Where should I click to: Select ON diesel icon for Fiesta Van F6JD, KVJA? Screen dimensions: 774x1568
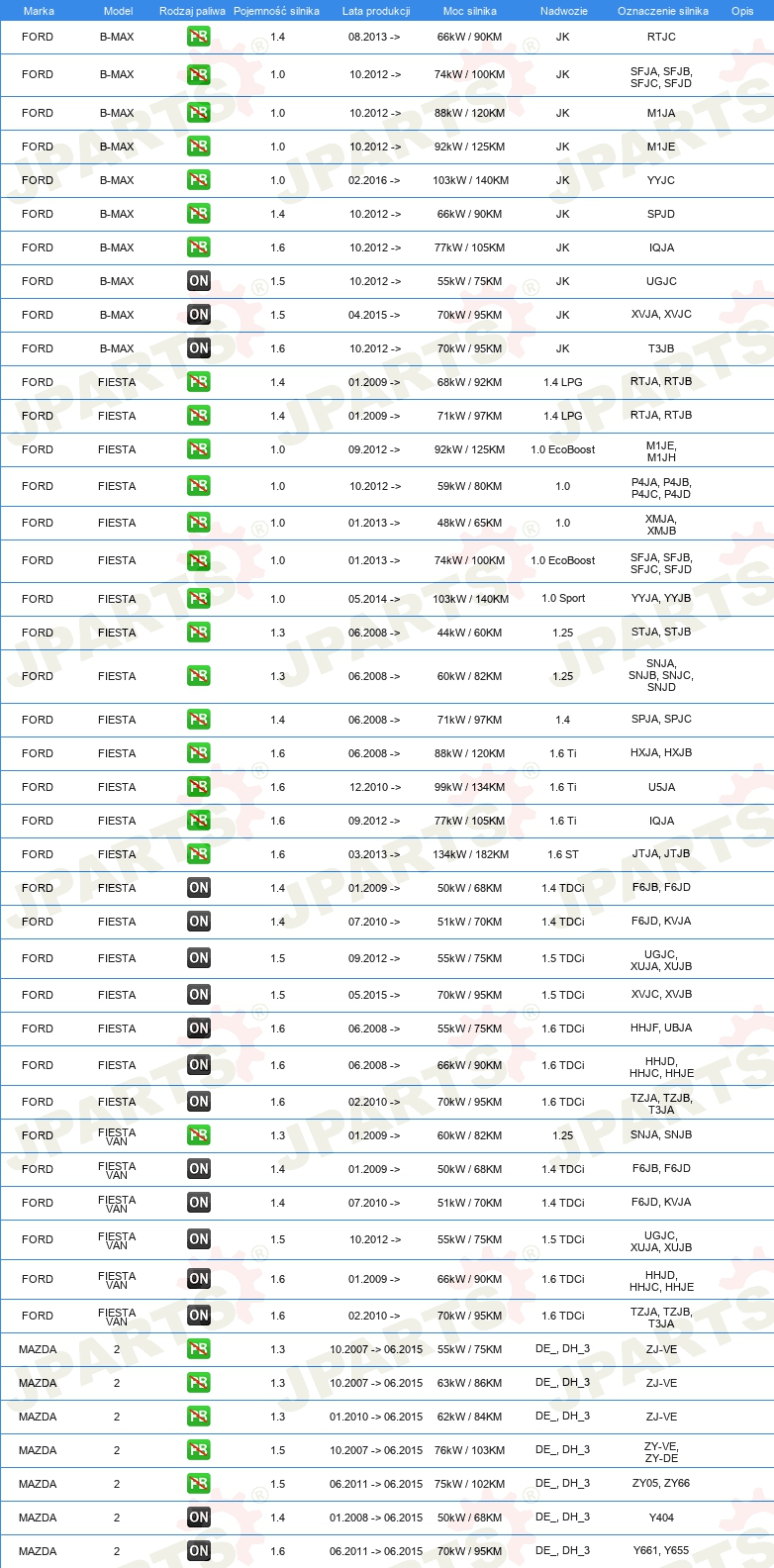point(199,1203)
